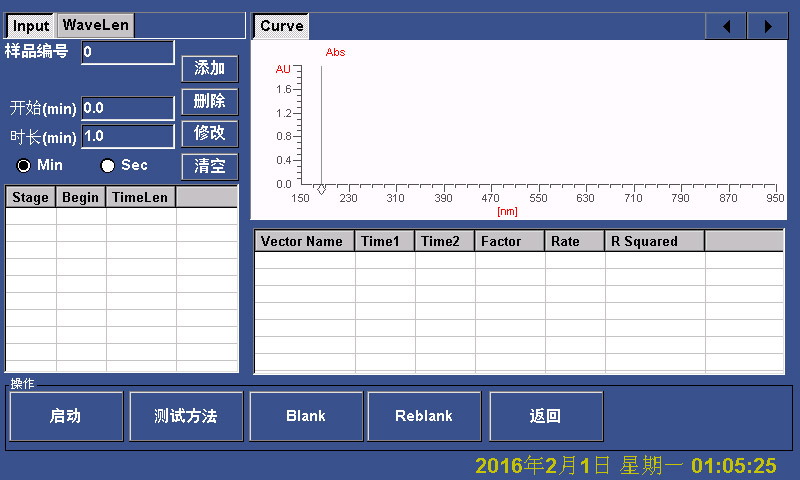
Task: Open the Input tab
Action: pos(31,25)
